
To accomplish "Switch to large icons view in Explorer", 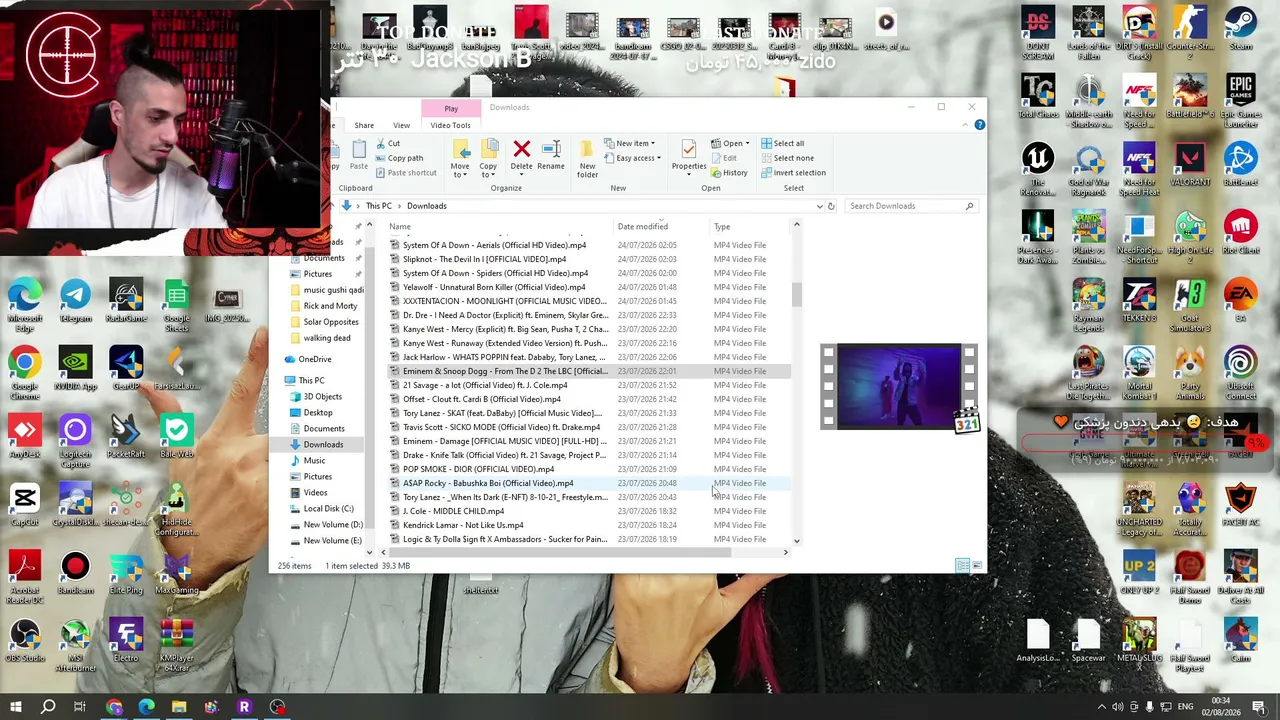I will click(x=977, y=566).
